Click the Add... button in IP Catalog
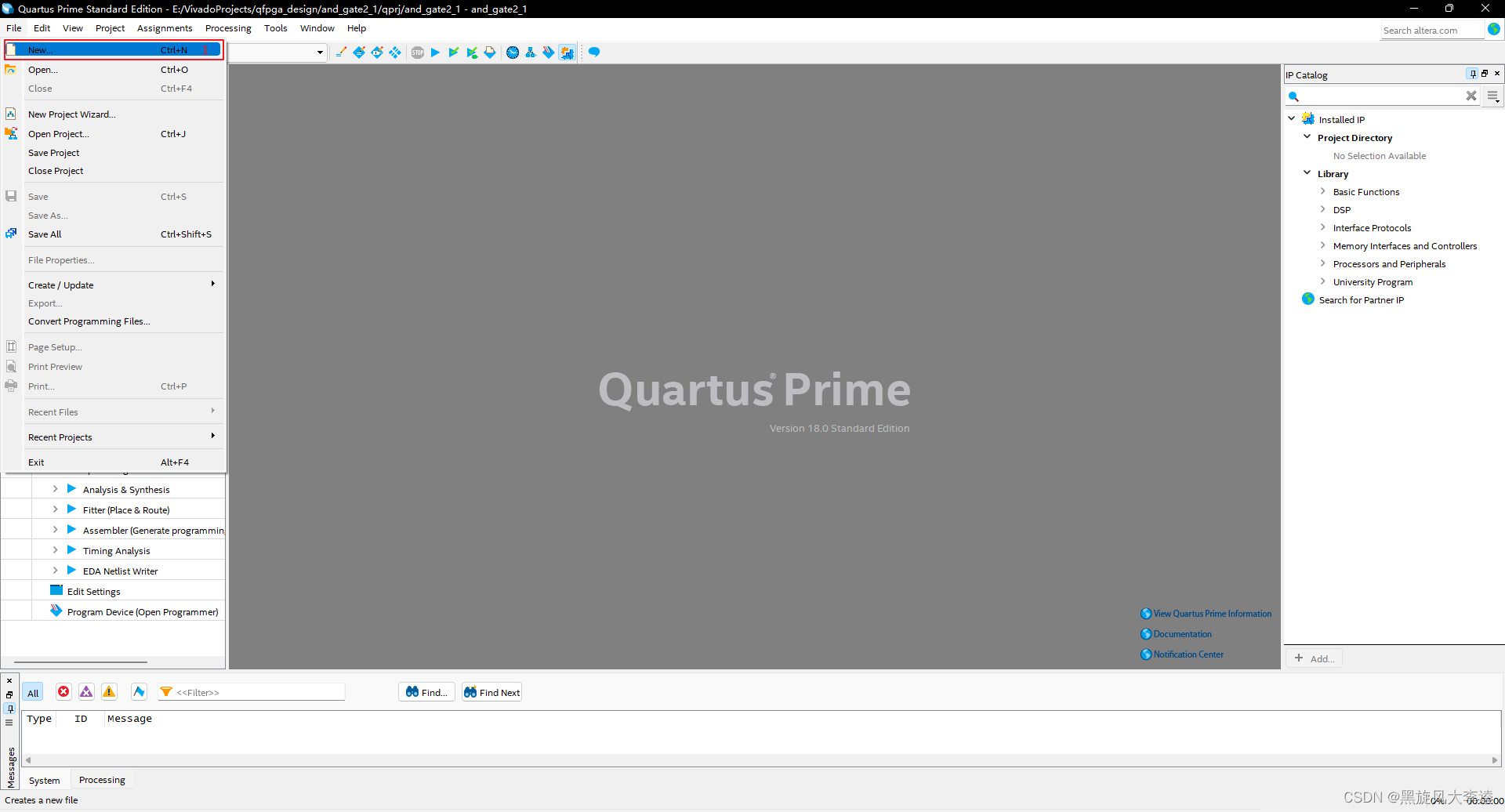The width and height of the screenshot is (1505, 812). click(x=1315, y=658)
